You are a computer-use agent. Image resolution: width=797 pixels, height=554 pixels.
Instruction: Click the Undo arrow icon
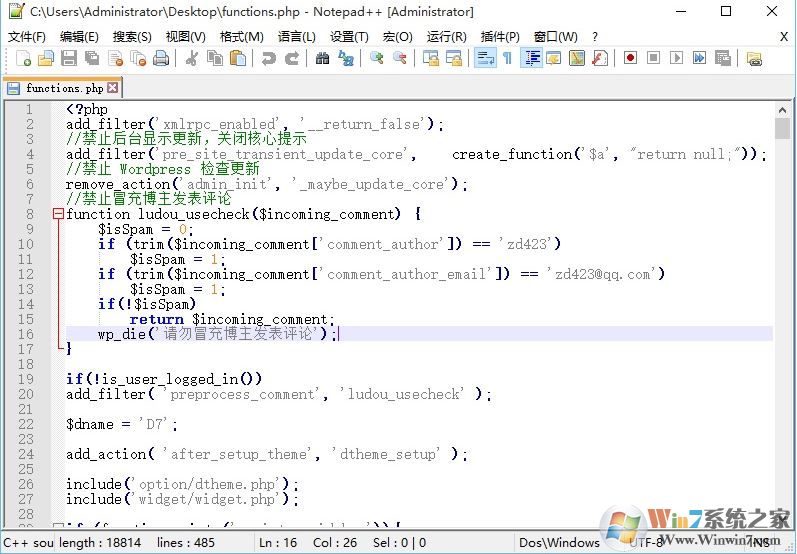pos(268,59)
